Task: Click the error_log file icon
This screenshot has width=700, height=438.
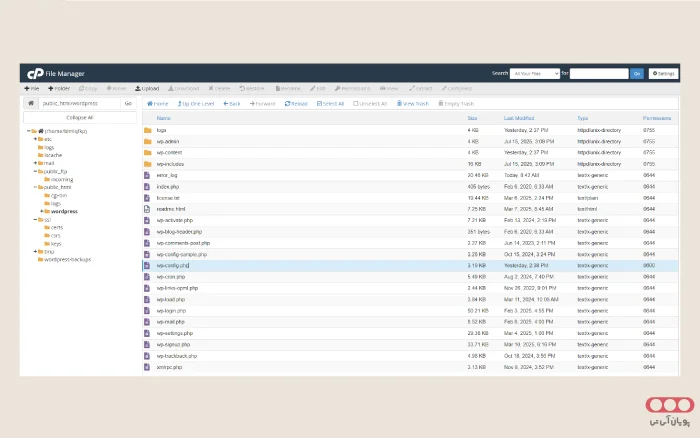Action: pyautogui.click(x=147, y=175)
